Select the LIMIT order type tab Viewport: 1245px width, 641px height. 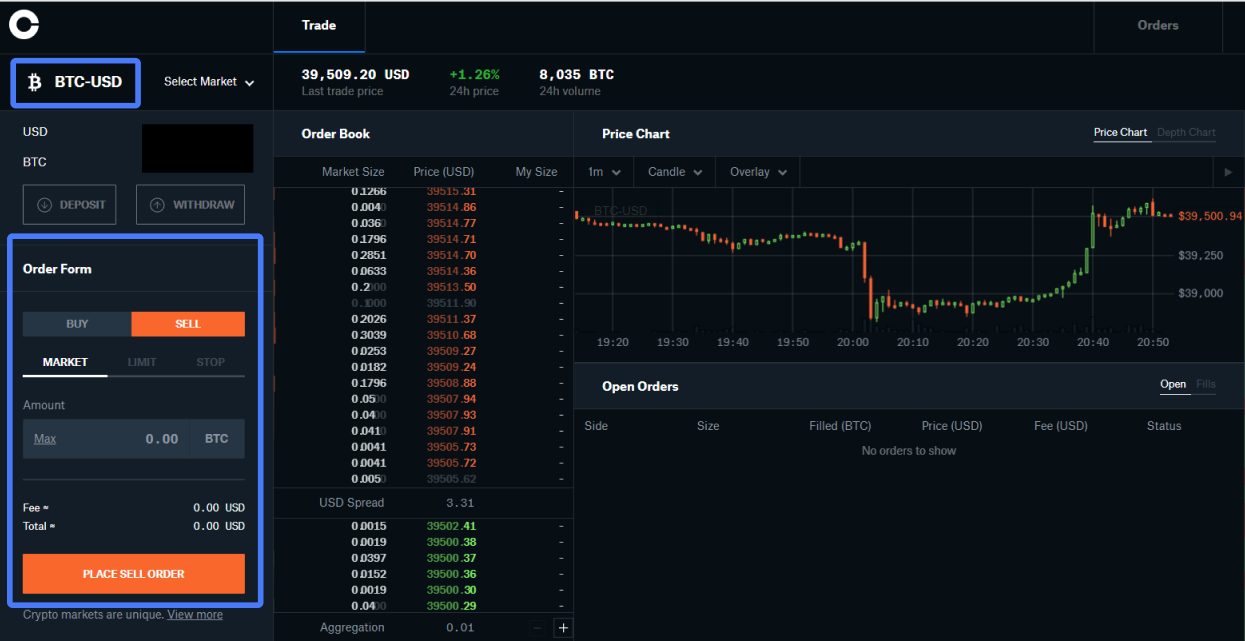(x=142, y=362)
